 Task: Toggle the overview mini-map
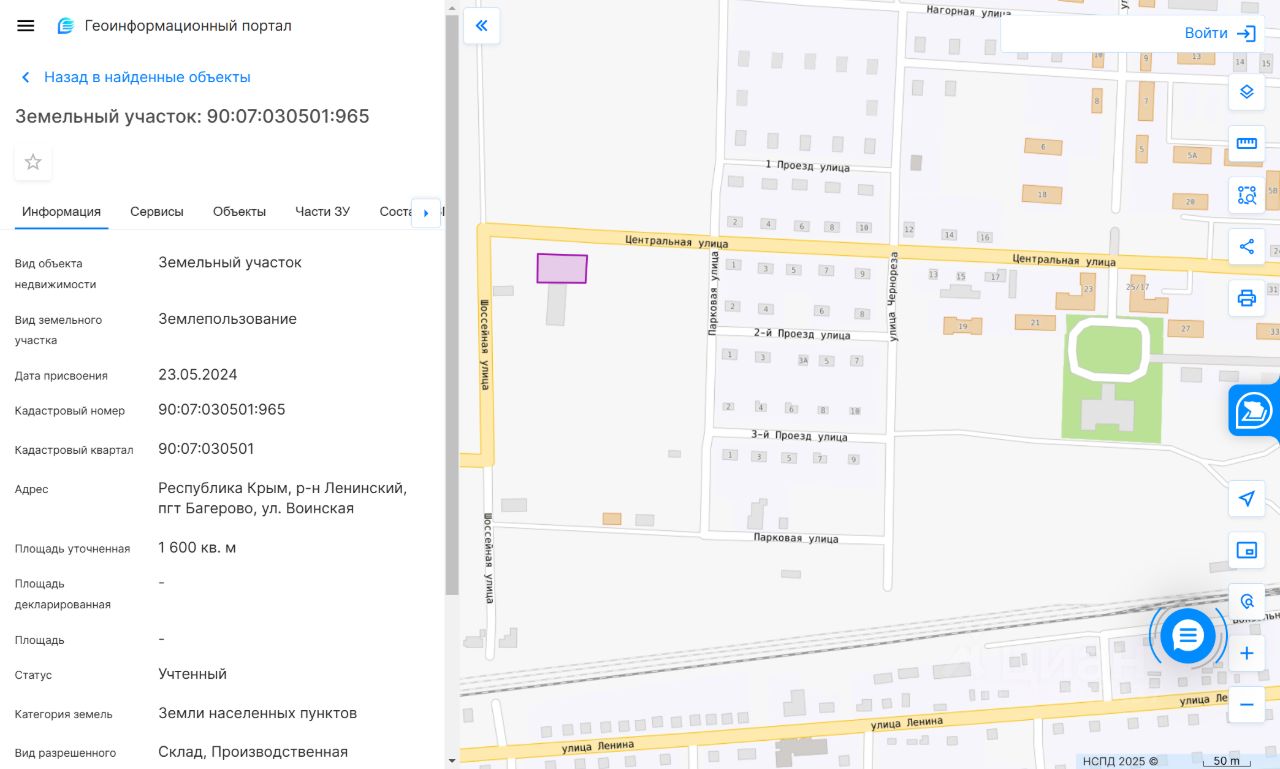point(1246,550)
